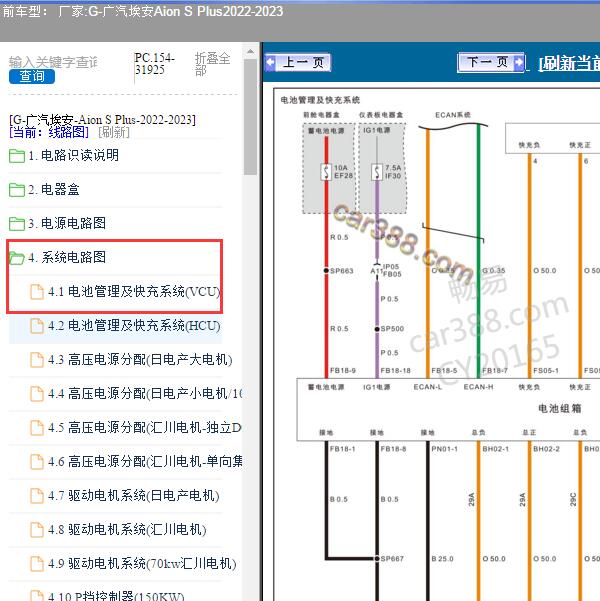Click document icon of 4.8 驱动电机系统(汇川电机)
The width and height of the screenshot is (600, 601).
[37, 530]
